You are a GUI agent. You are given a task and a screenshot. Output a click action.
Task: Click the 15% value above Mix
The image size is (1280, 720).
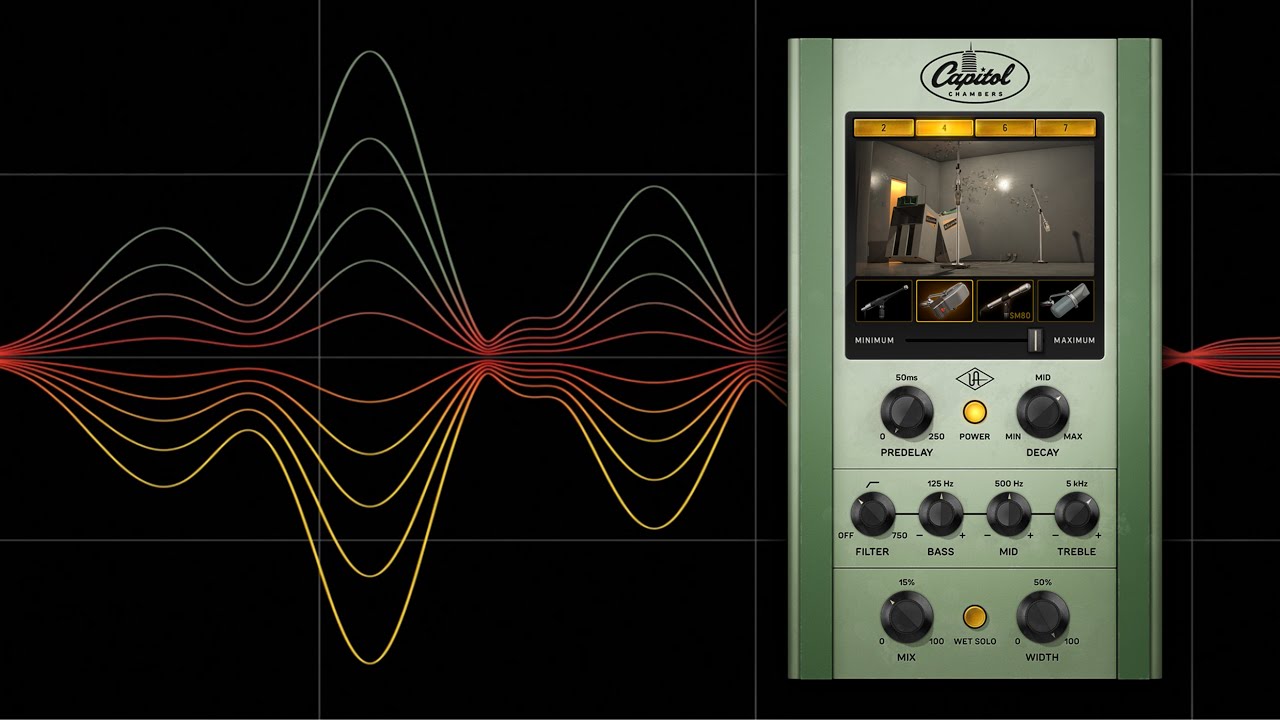(x=907, y=582)
